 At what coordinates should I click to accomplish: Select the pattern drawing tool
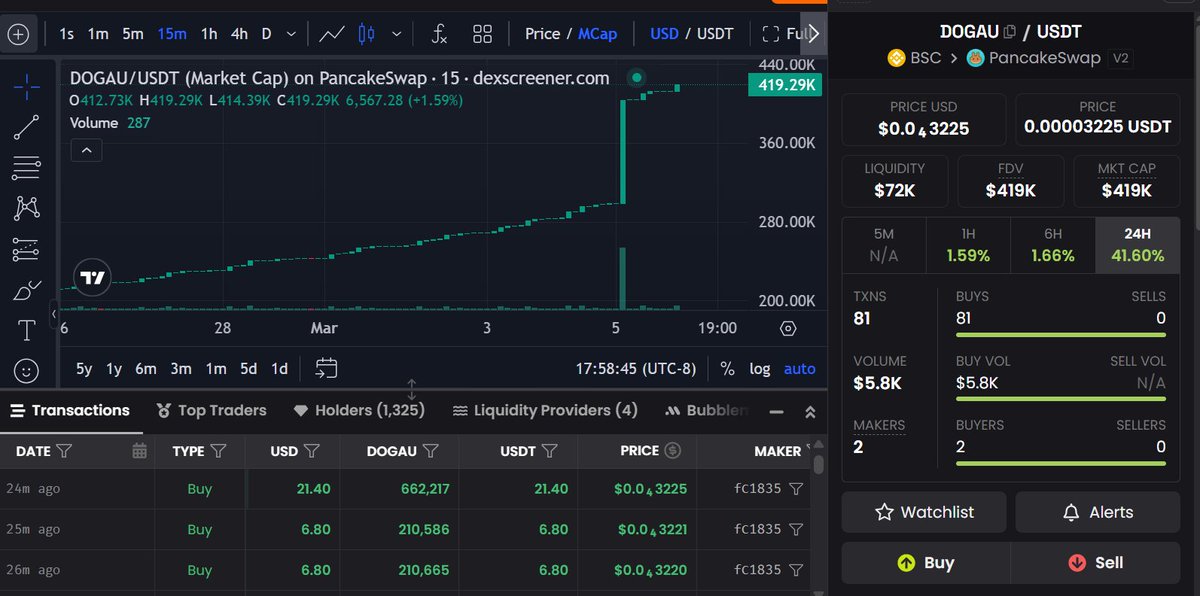[x=27, y=208]
